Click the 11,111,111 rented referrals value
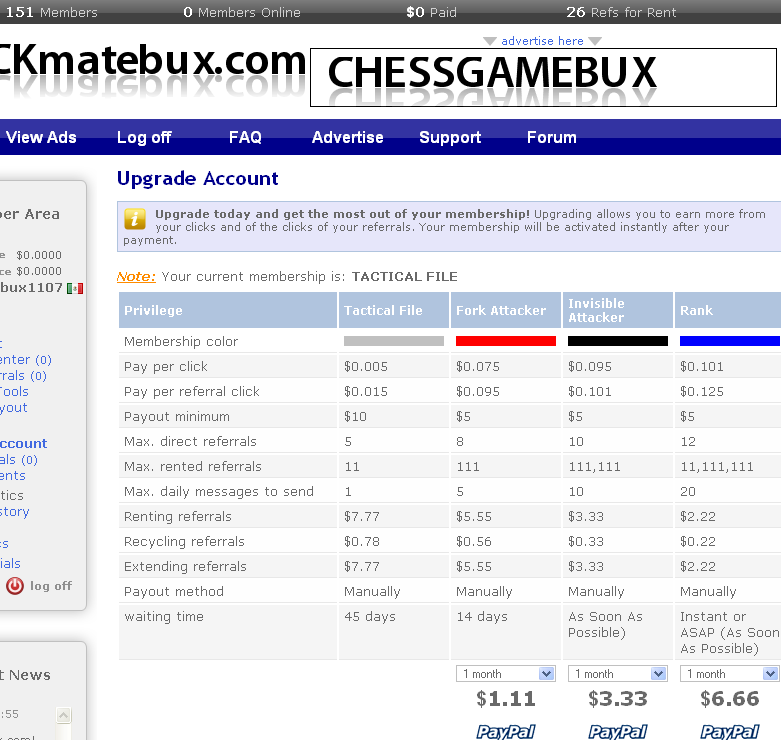The image size is (781, 740). (717, 467)
